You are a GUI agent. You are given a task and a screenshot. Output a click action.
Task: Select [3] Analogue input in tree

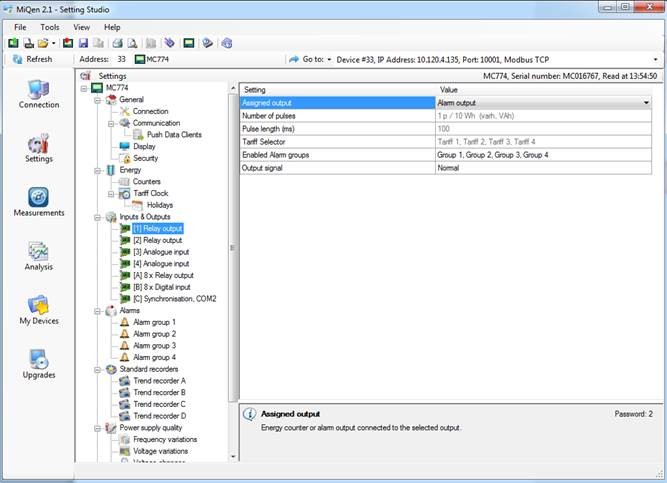[x=161, y=252]
